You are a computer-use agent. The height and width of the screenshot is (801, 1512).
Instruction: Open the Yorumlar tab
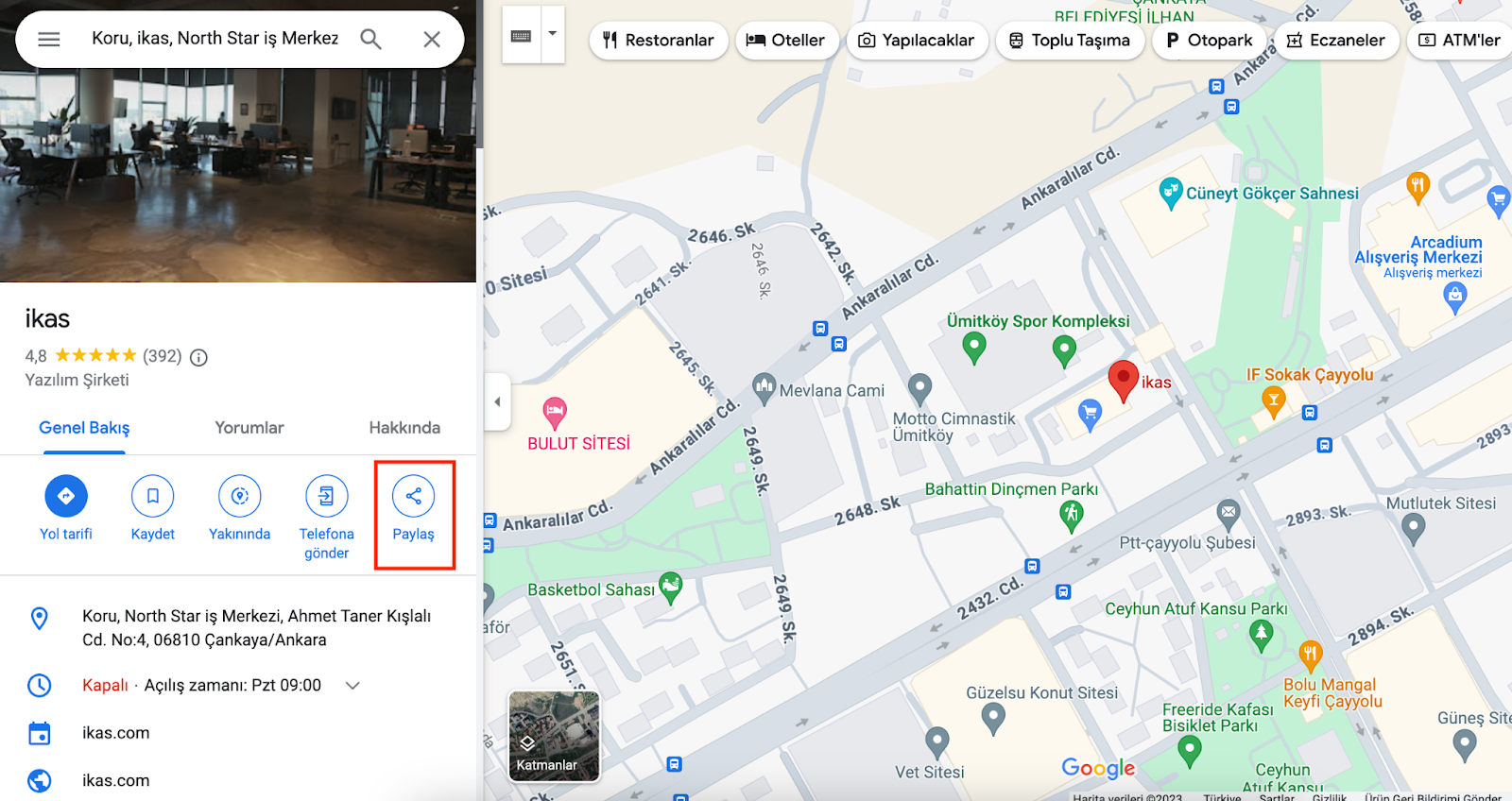click(x=249, y=428)
